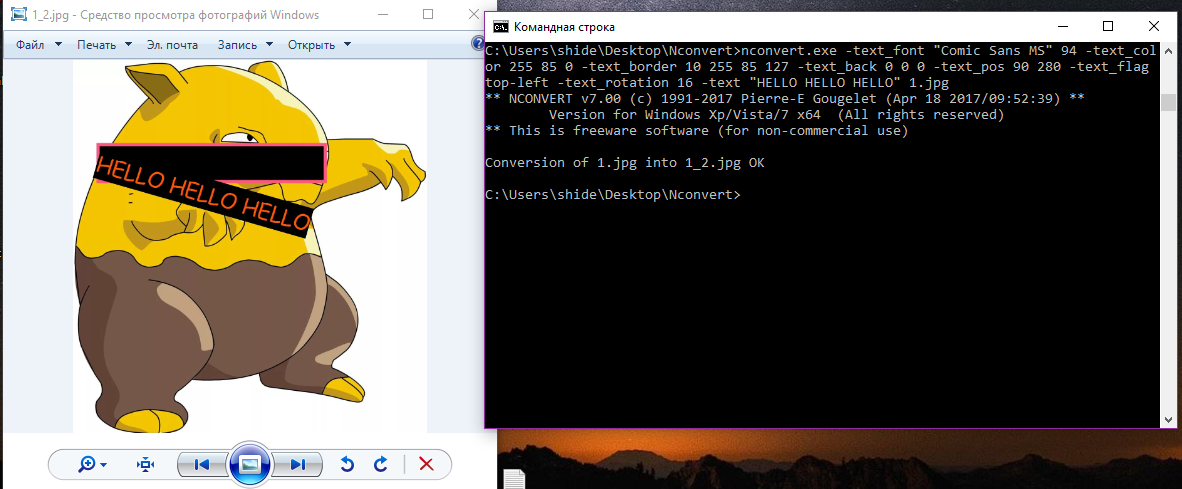Click the 1_2.jpg window title text
Viewport: 1182px width, 489px height.
pos(176,15)
